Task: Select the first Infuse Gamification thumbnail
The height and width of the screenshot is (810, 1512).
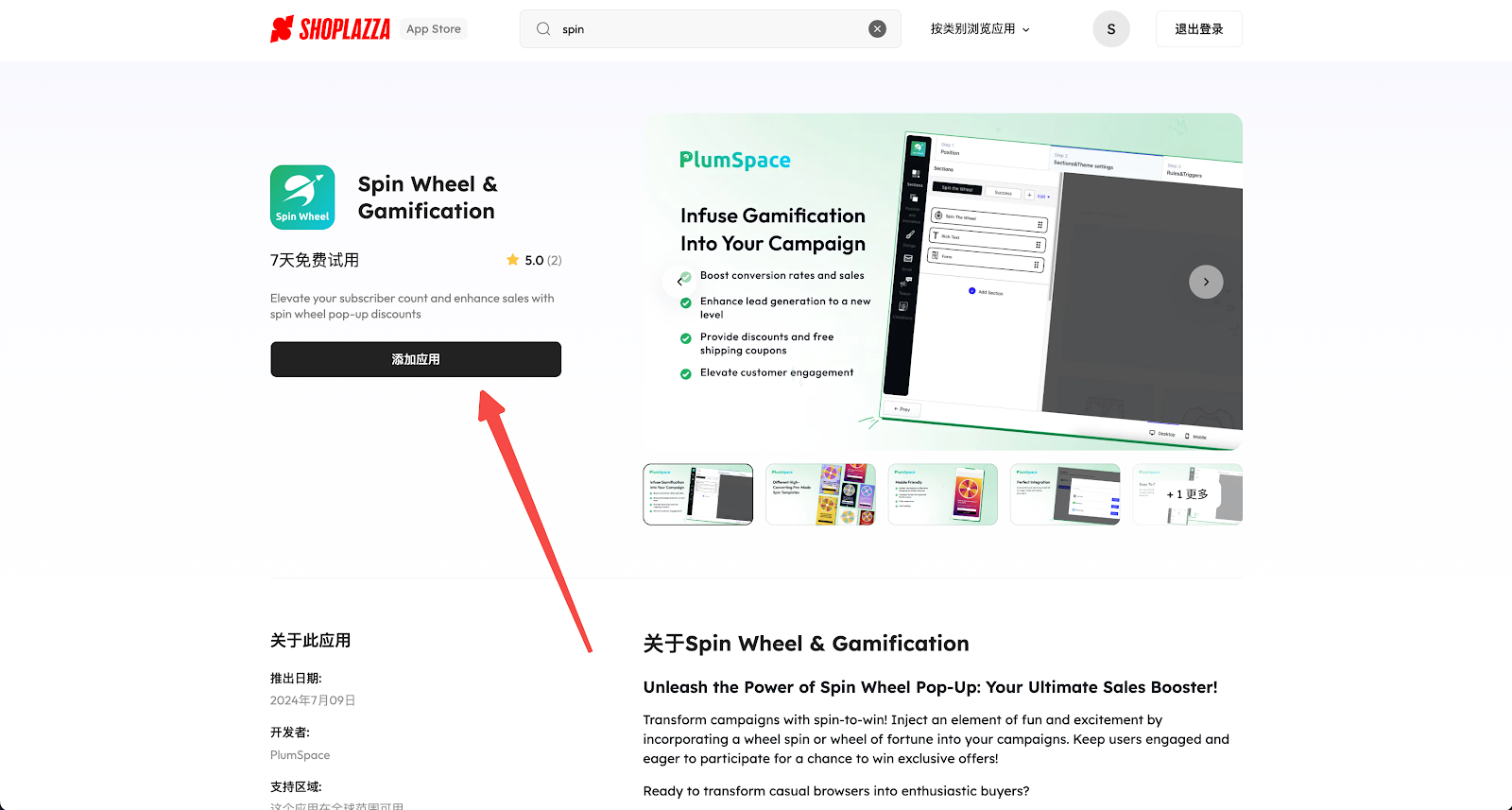Action: pyautogui.click(x=698, y=494)
